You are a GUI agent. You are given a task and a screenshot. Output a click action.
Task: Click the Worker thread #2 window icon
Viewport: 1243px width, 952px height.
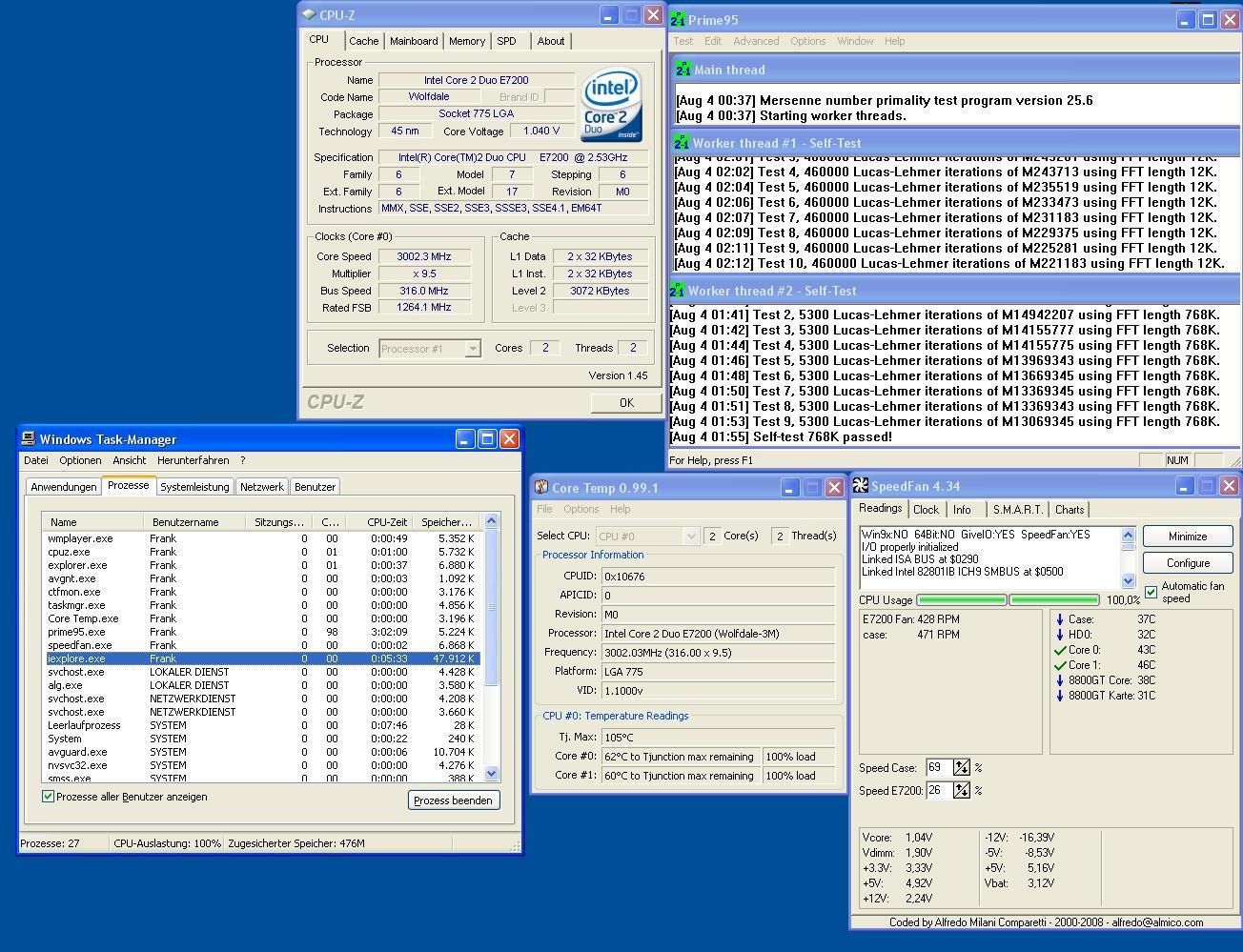[678, 291]
